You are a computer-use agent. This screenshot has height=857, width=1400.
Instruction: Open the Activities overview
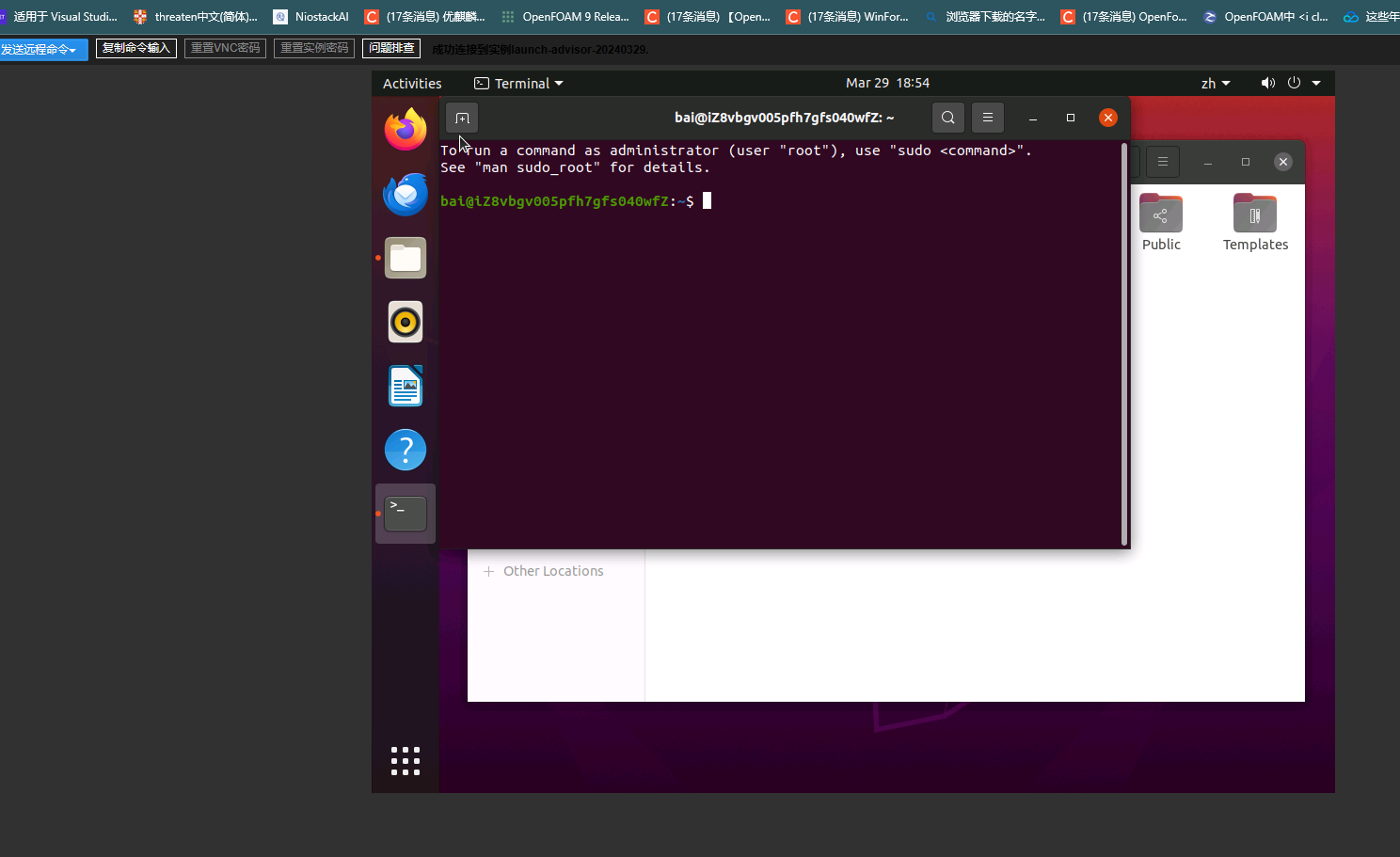(x=412, y=83)
